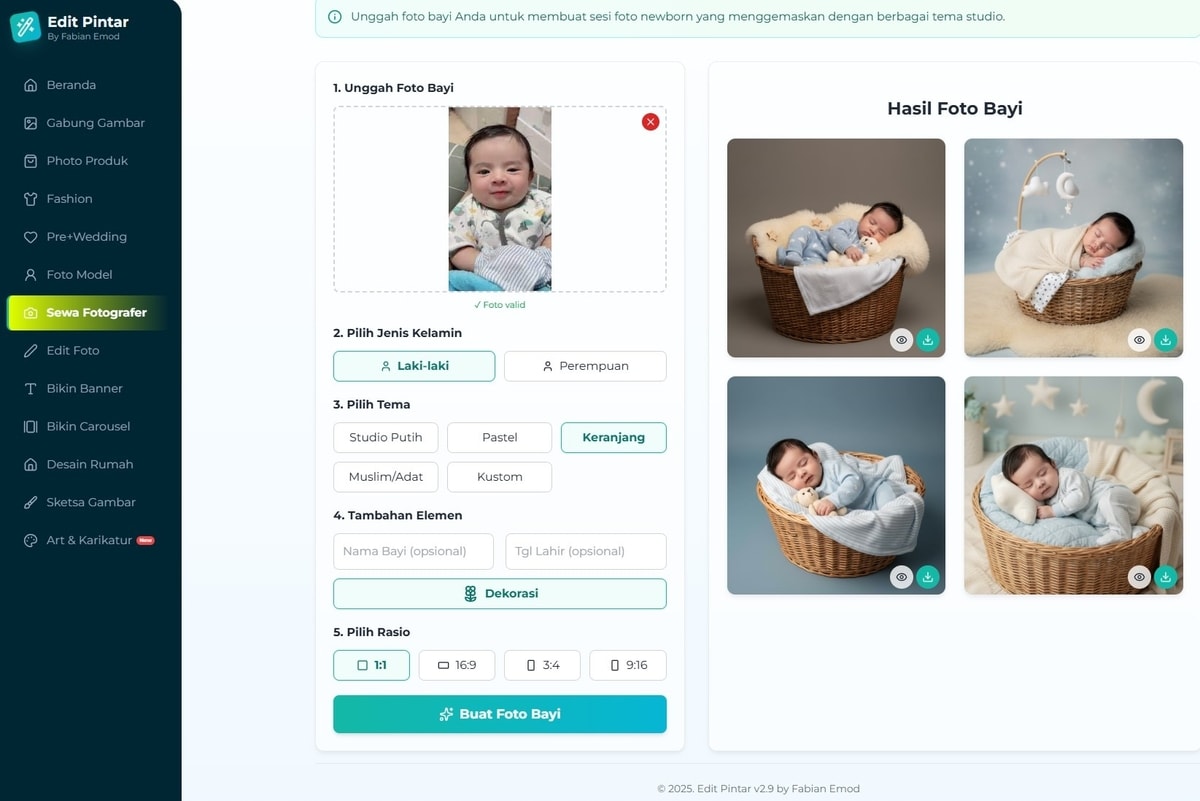
Task: Remove uploaded baby photo with red X
Action: pos(651,122)
